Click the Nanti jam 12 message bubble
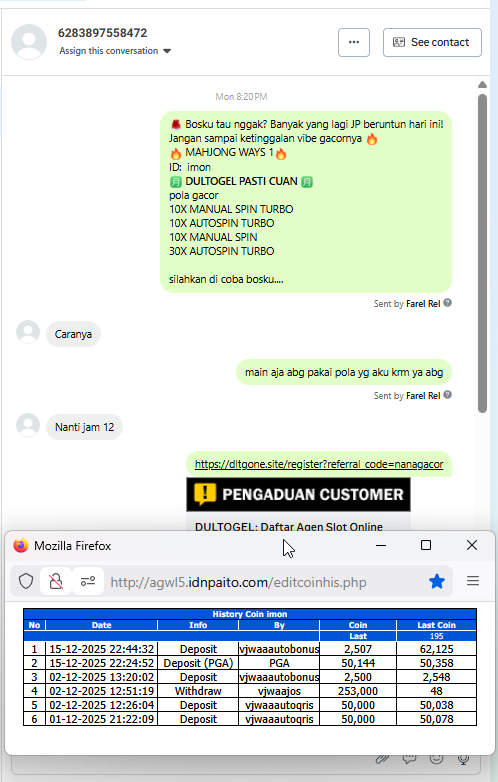498x782 pixels. [x=84, y=427]
